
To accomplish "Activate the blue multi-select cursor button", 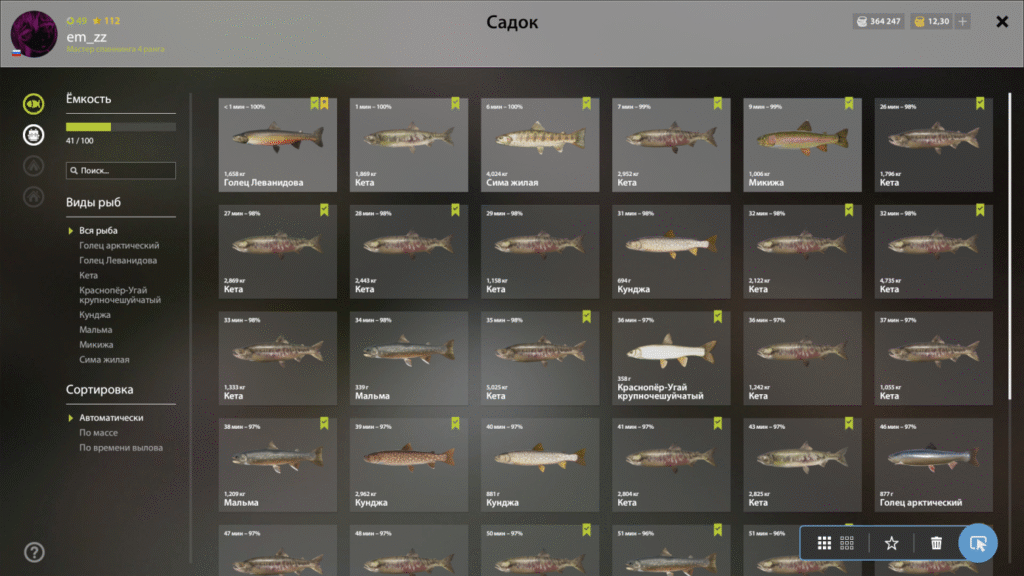I will click(x=978, y=543).
